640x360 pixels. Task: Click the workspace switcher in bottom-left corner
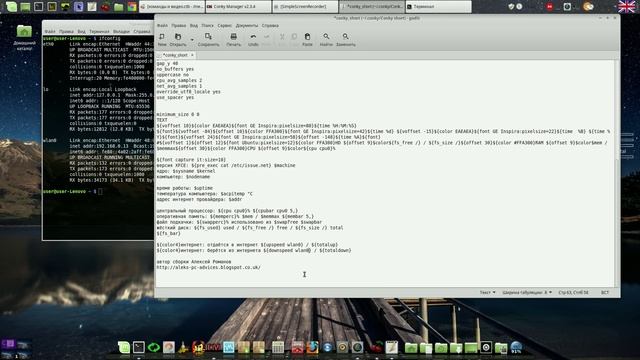pos(15,350)
